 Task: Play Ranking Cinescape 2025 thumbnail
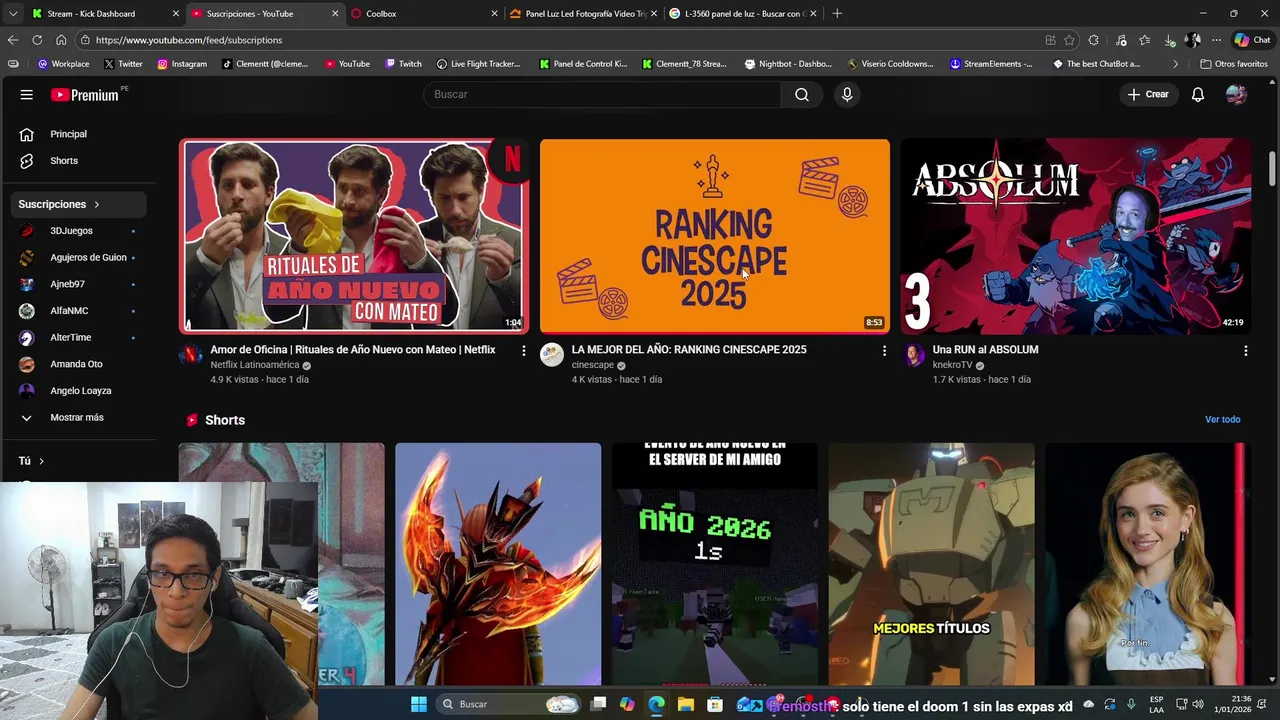pyautogui.click(x=715, y=236)
